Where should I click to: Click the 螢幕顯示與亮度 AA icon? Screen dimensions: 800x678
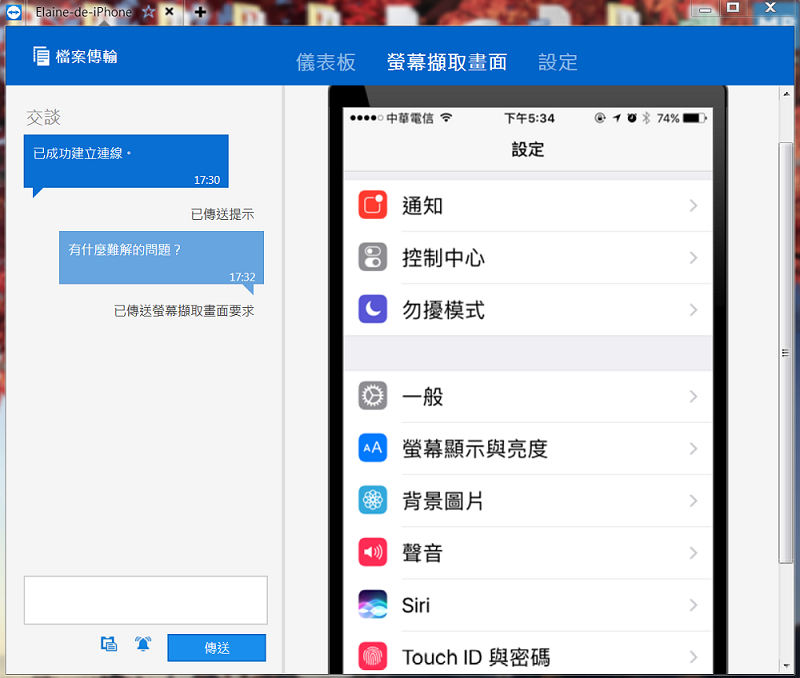372,447
